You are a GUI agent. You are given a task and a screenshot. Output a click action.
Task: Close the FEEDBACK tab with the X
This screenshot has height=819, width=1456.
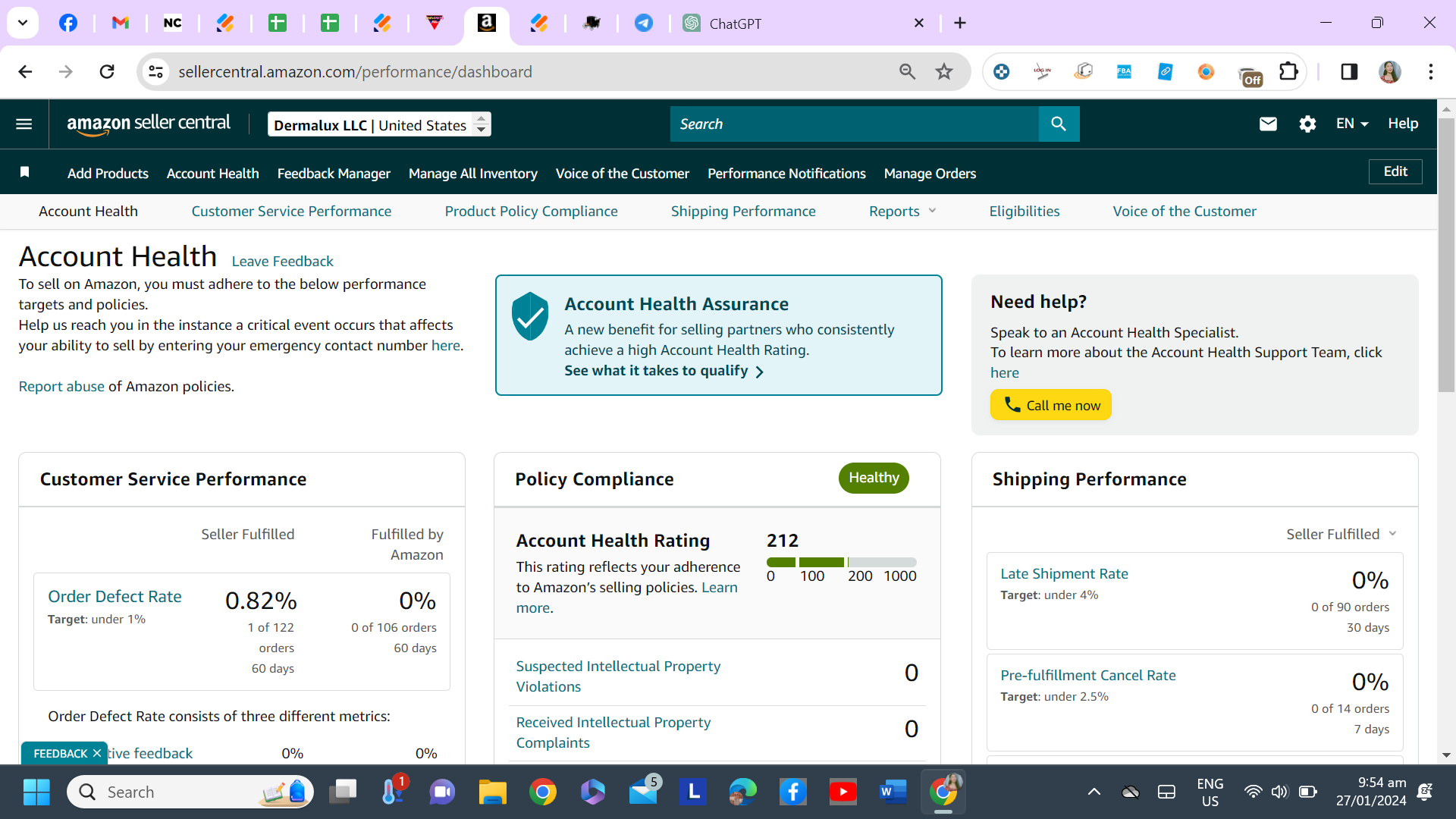(x=97, y=753)
